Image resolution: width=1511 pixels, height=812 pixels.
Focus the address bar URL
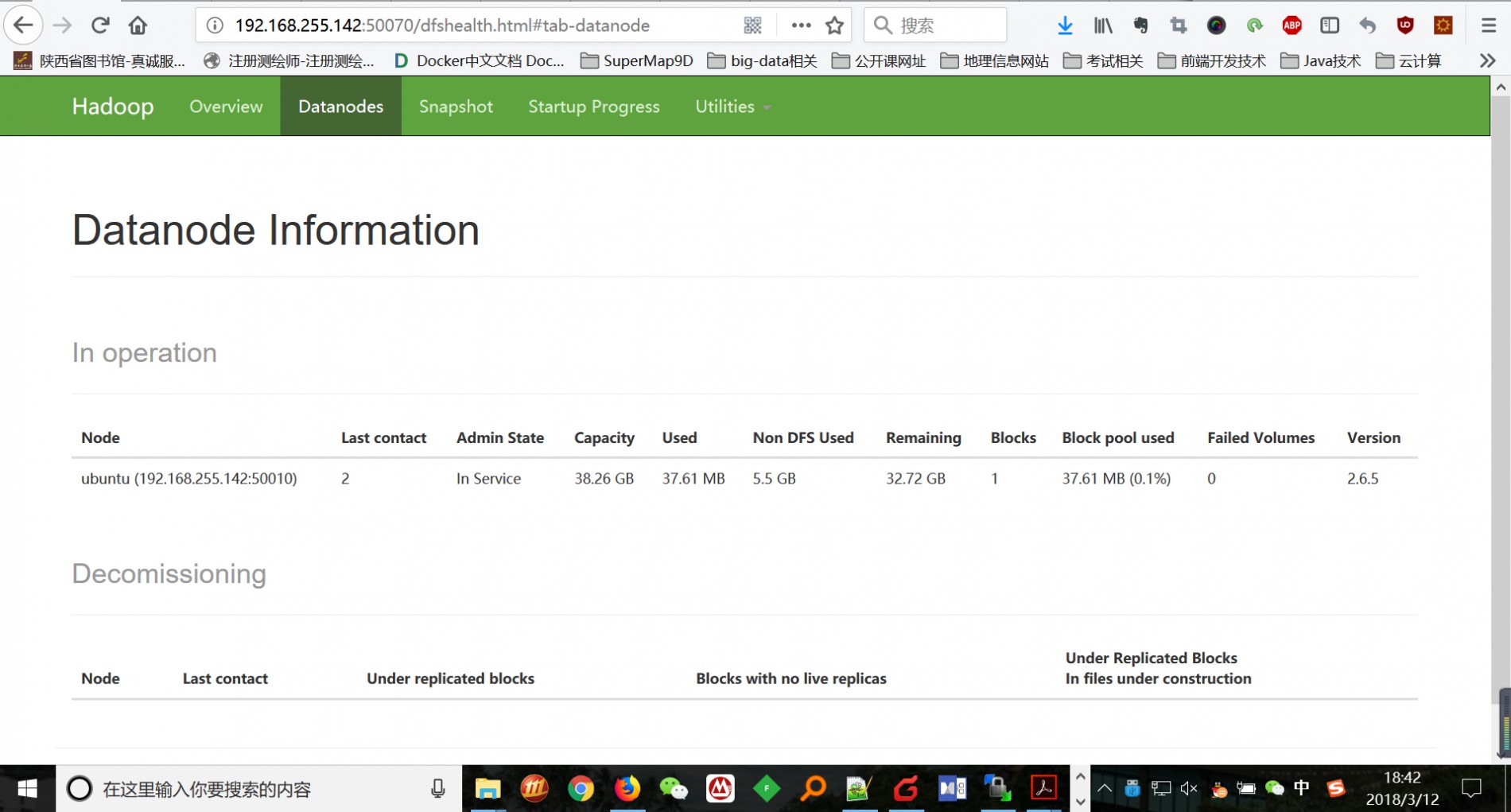[442, 25]
